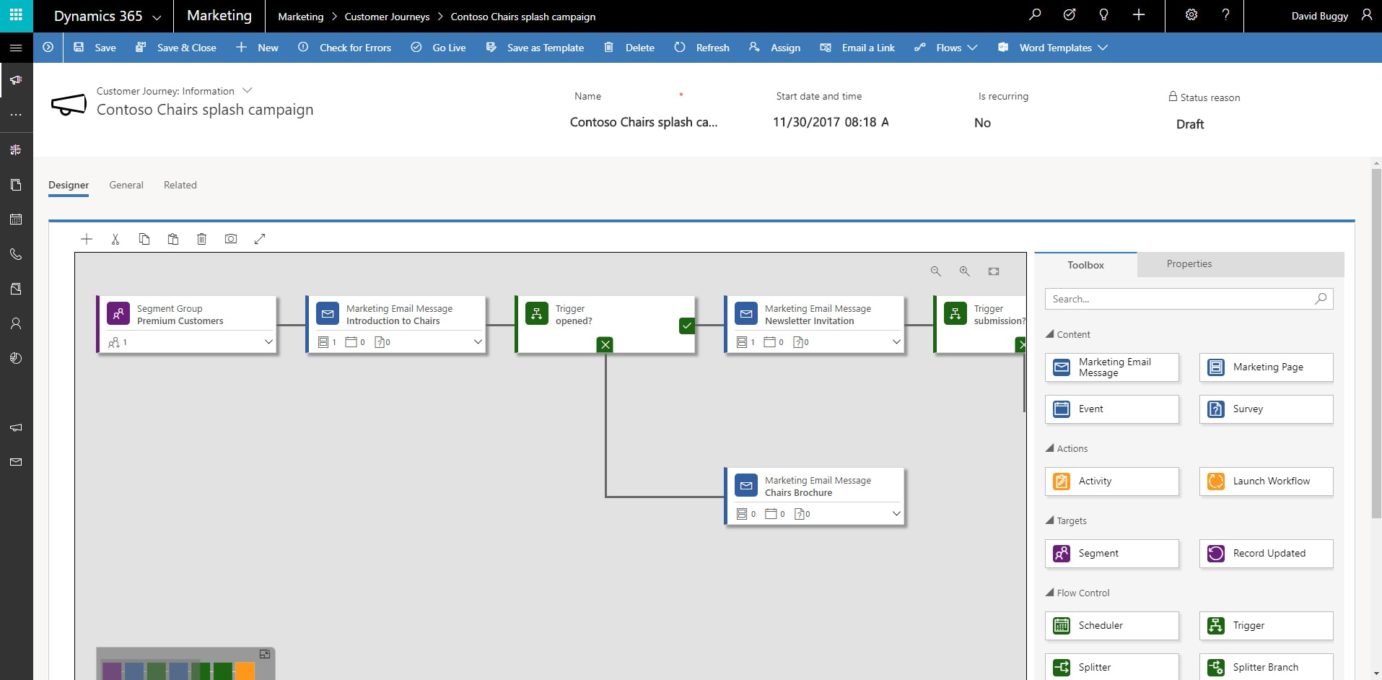1382x680 pixels.
Task: Copy tile using designer copy icon
Action: pyautogui.click(x=144, y=239)
